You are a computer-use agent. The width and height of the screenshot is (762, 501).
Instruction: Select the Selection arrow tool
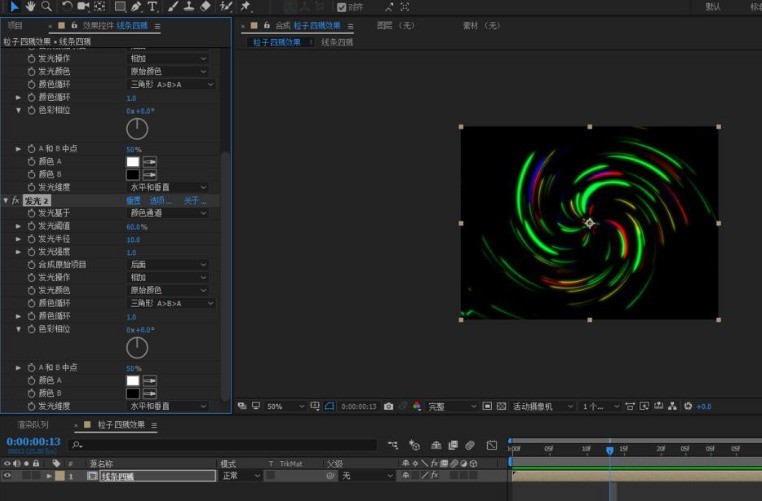pyautogui.click(x=15, y=6)
